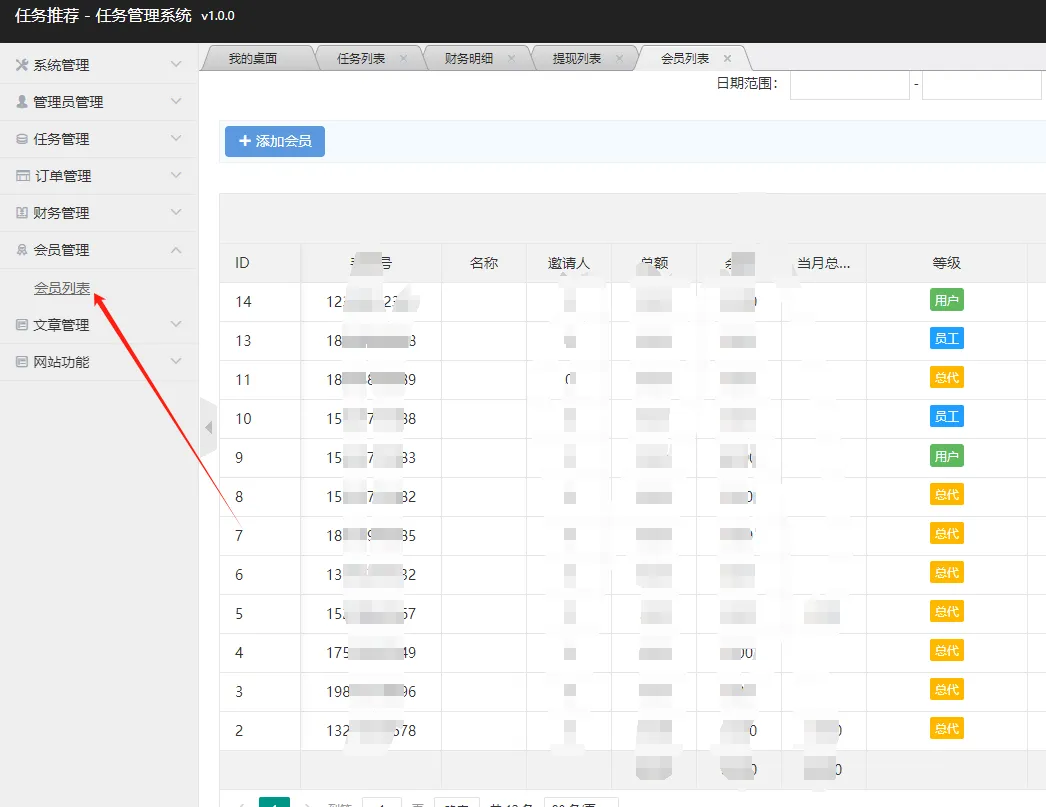Expand the 订单管理 menu chevron
This screenshot has width=1046, height=807.
coord(176,175)
